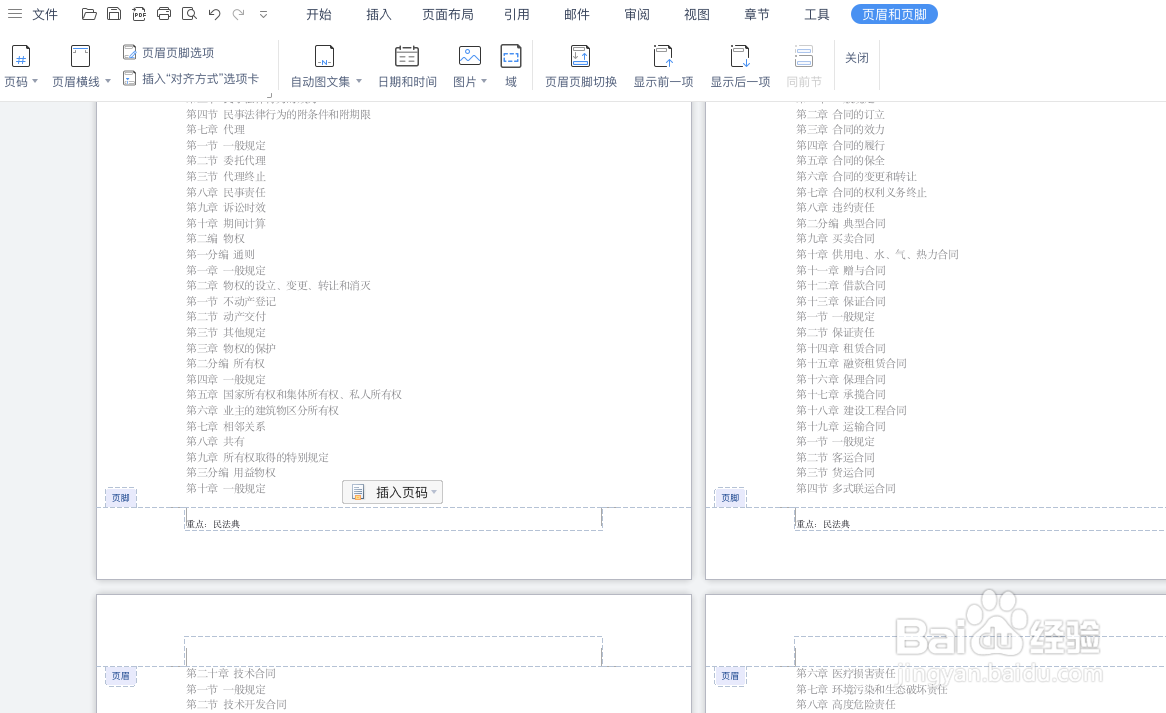Switch to the 开始 tab
The image size is (1166, 713).
pos(319,14)
